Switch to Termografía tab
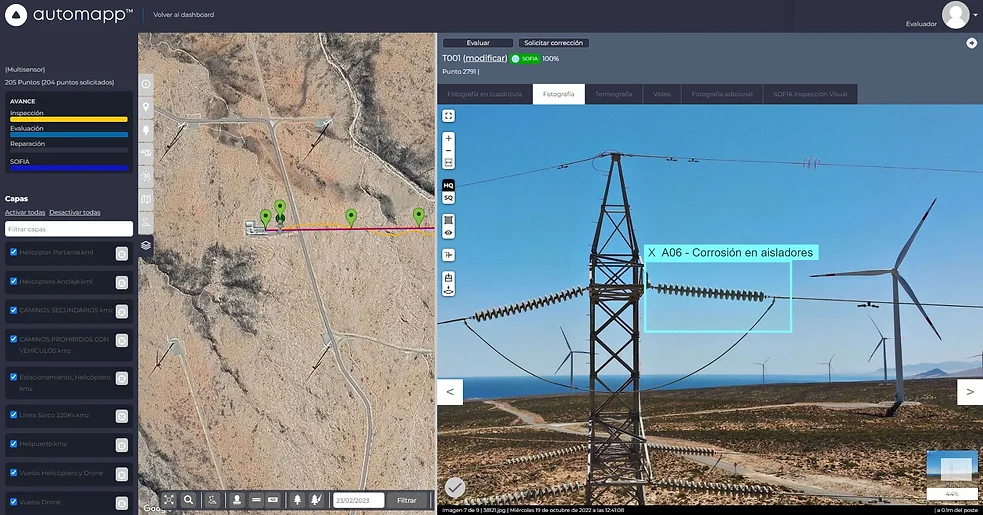Image resolution: width=983 pixels, height=515 pixels. tap(614, 94)
